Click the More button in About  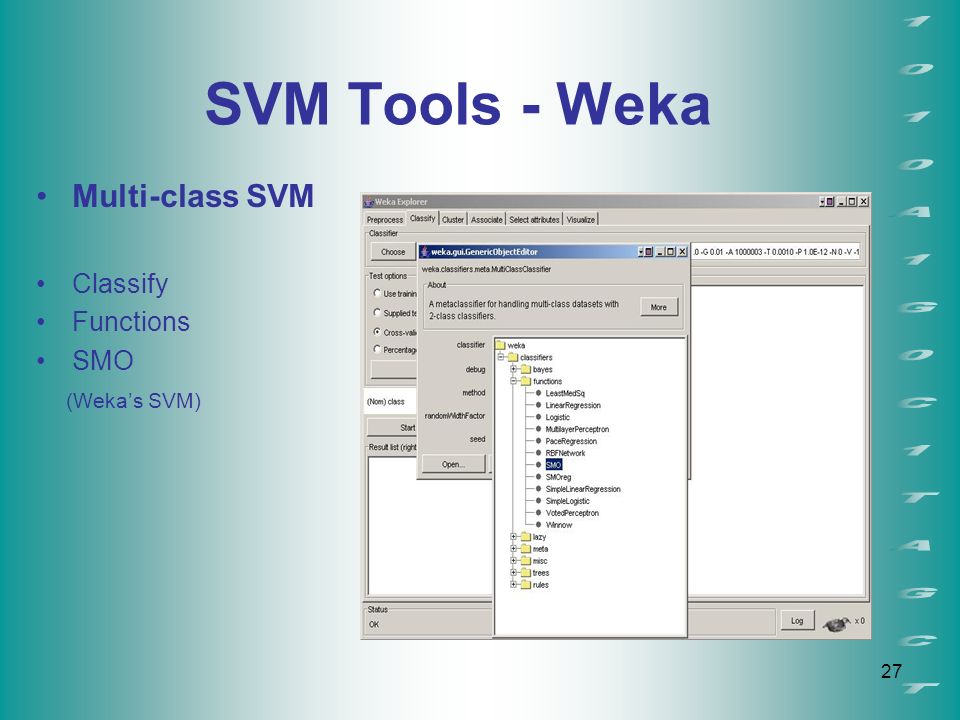[x=659, y=307]
